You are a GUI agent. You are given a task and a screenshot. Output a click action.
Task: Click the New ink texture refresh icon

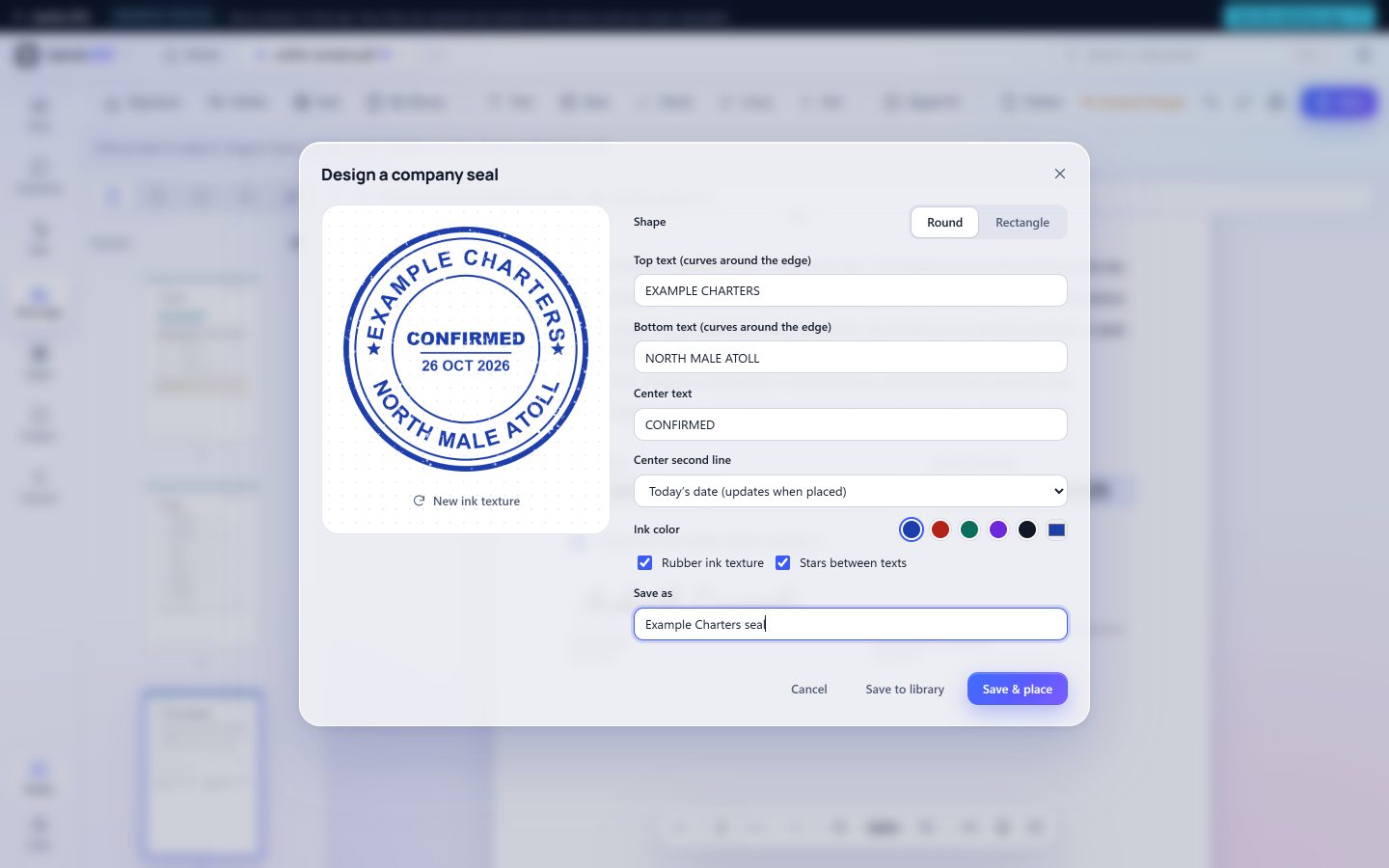[419, 501]
